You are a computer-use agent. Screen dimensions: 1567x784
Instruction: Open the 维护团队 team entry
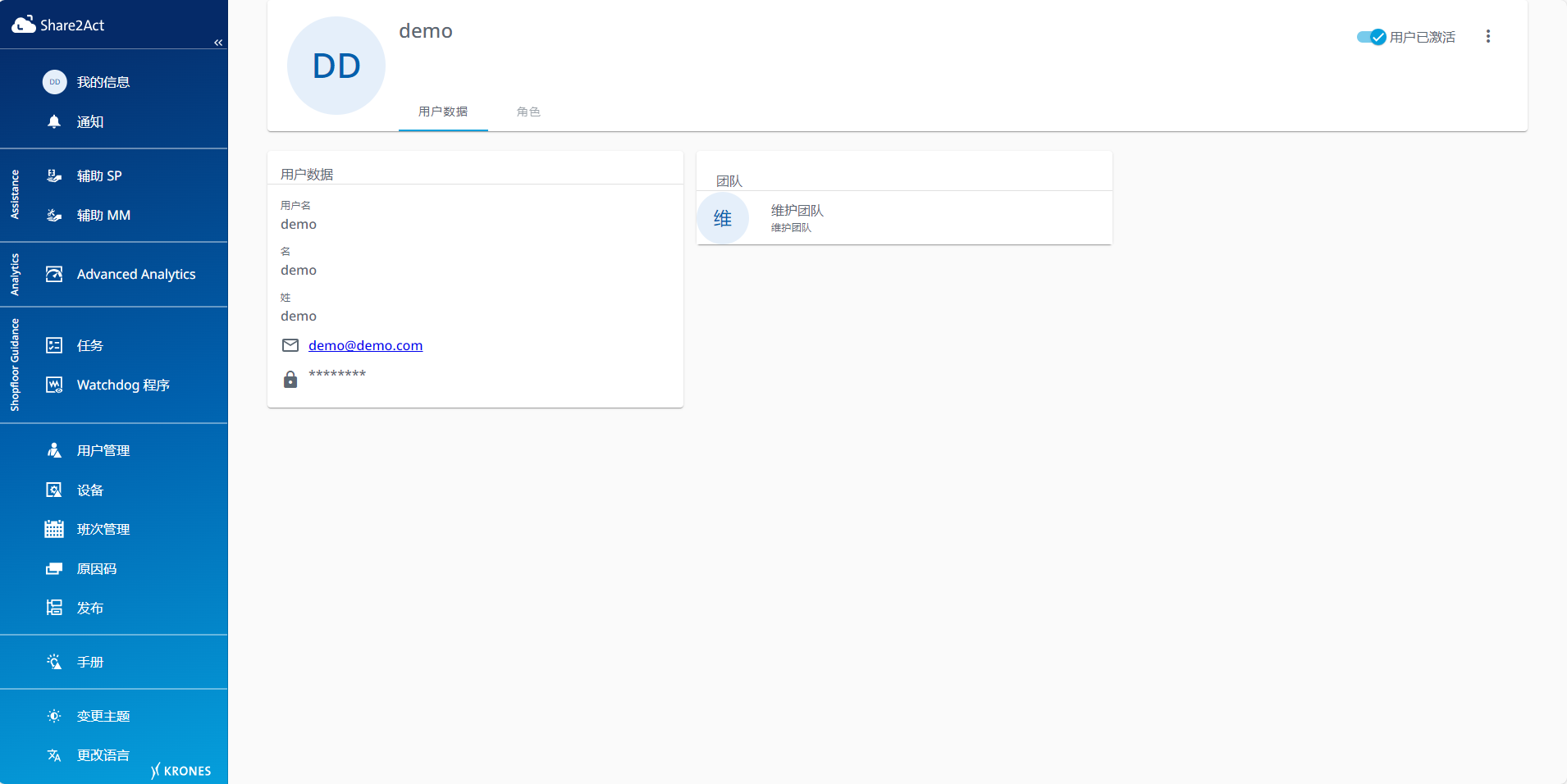tap(797, 217)
